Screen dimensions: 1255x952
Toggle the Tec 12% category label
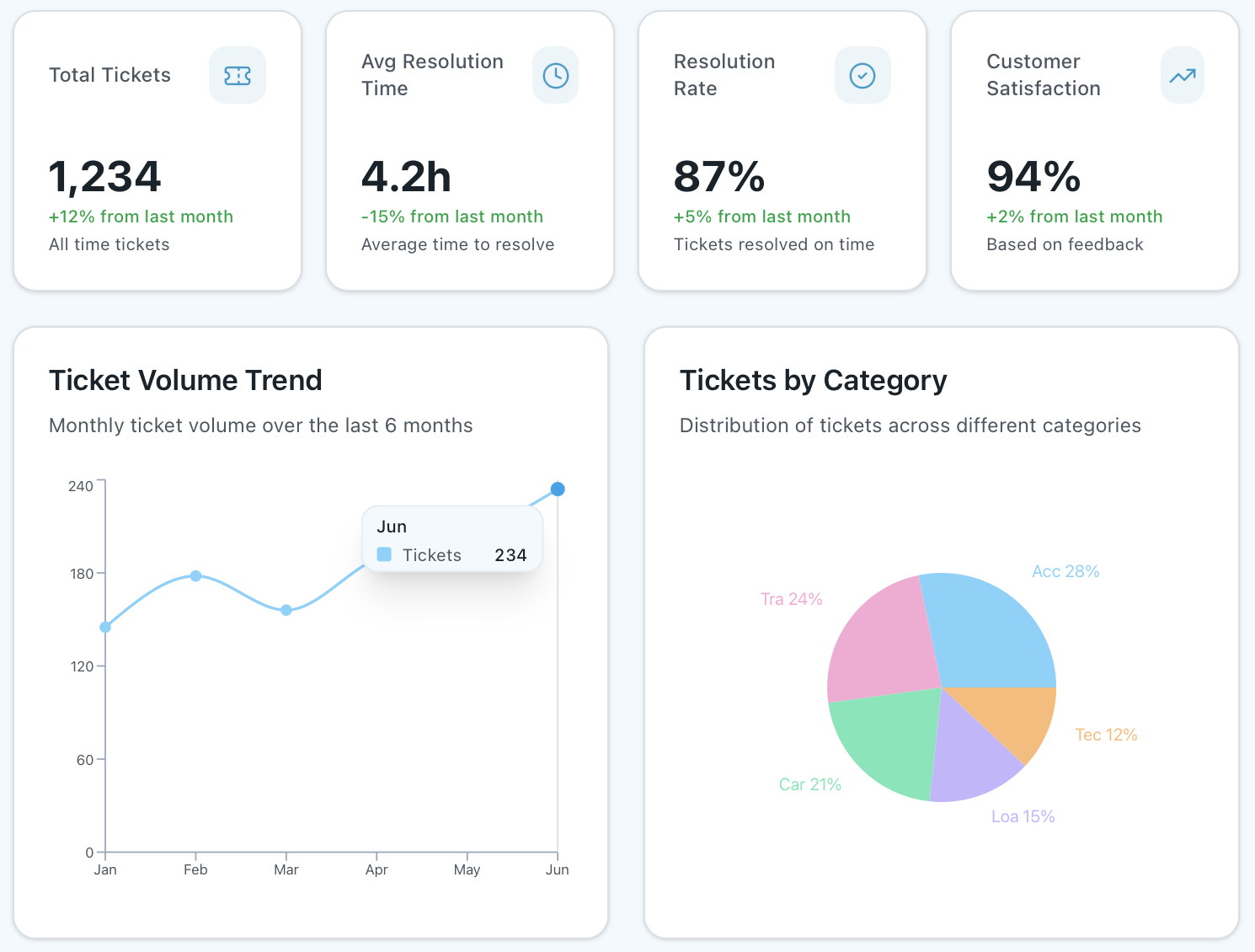[x=1105, y=735]
